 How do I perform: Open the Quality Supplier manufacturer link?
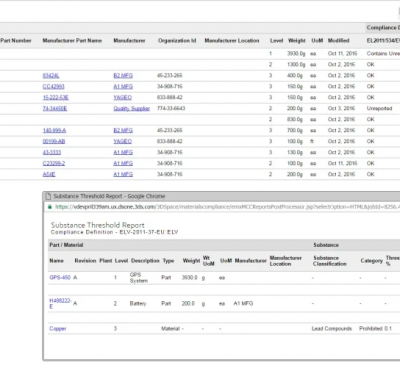coord(131,109)
